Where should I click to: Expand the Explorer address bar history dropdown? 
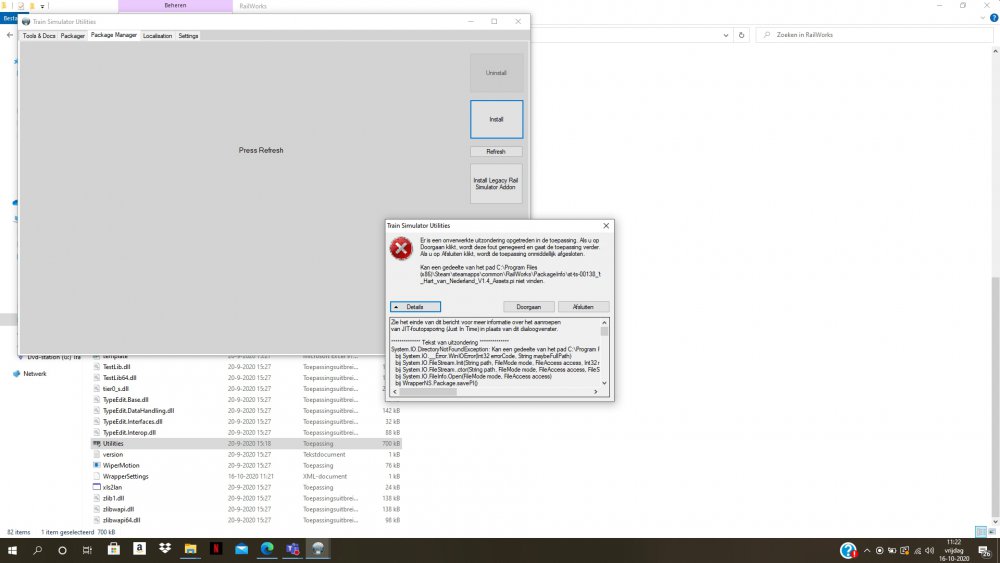(x=726, y=35)
